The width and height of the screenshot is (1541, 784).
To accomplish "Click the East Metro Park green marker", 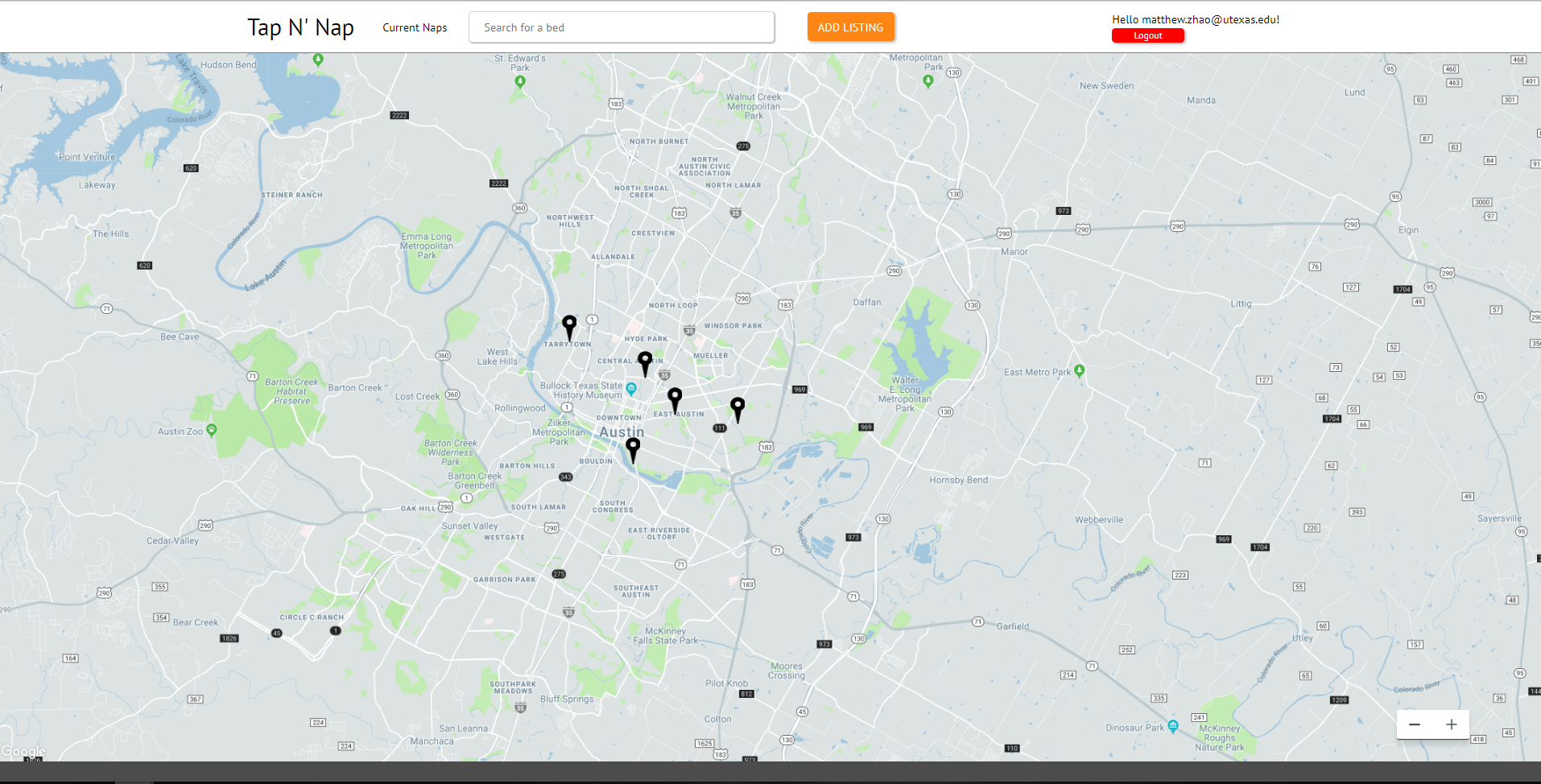I will (x=1080, y=370).
